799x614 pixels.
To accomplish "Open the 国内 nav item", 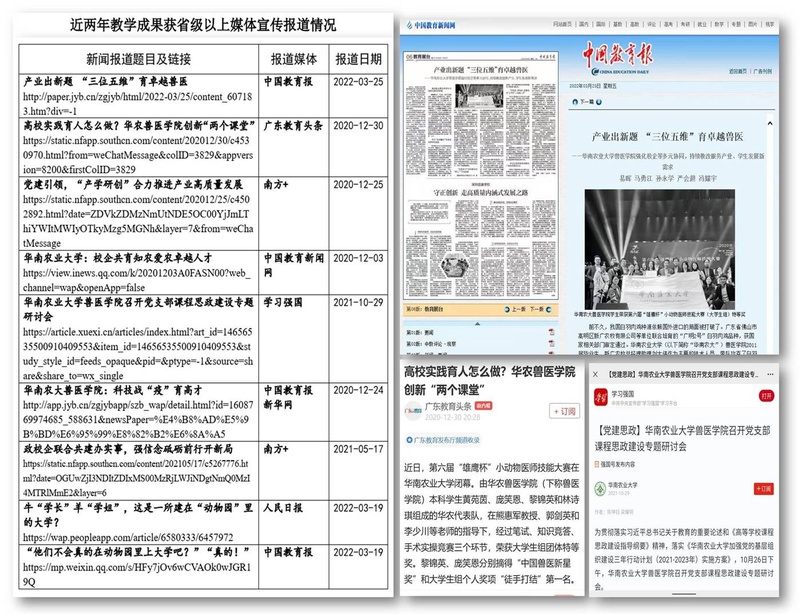I will tap(583, 24).
